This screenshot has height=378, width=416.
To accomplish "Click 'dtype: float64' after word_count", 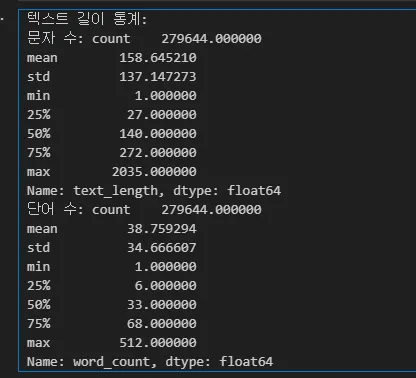I will [219, 362].
